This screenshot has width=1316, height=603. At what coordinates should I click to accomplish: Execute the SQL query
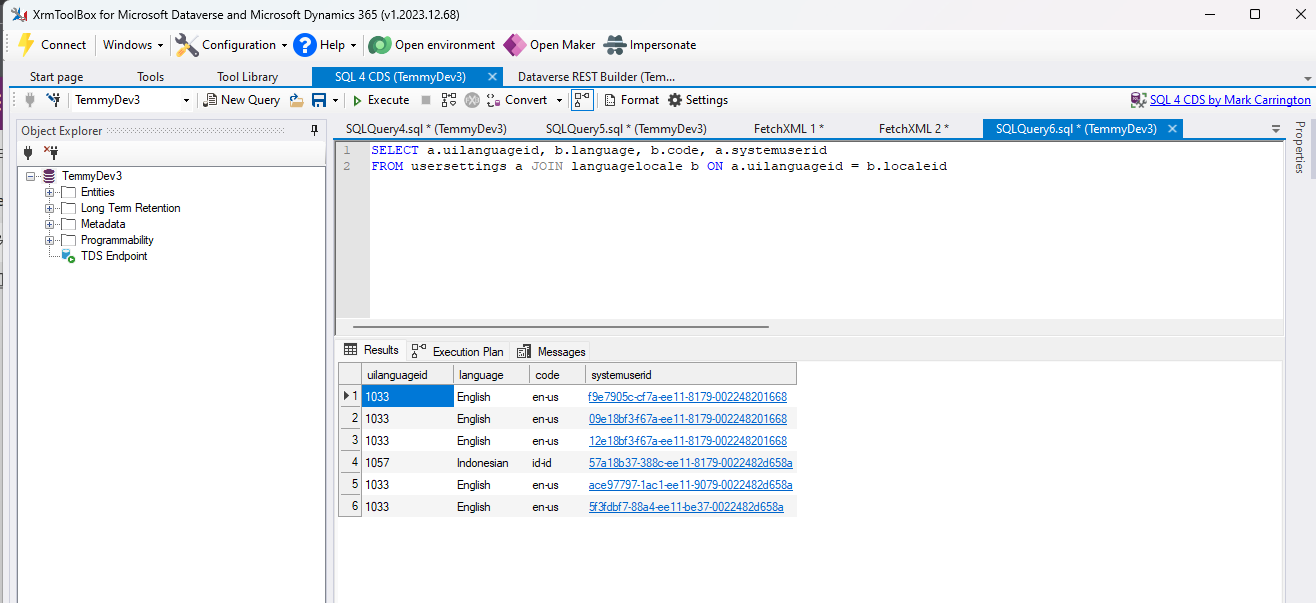[x=380, y=100]
